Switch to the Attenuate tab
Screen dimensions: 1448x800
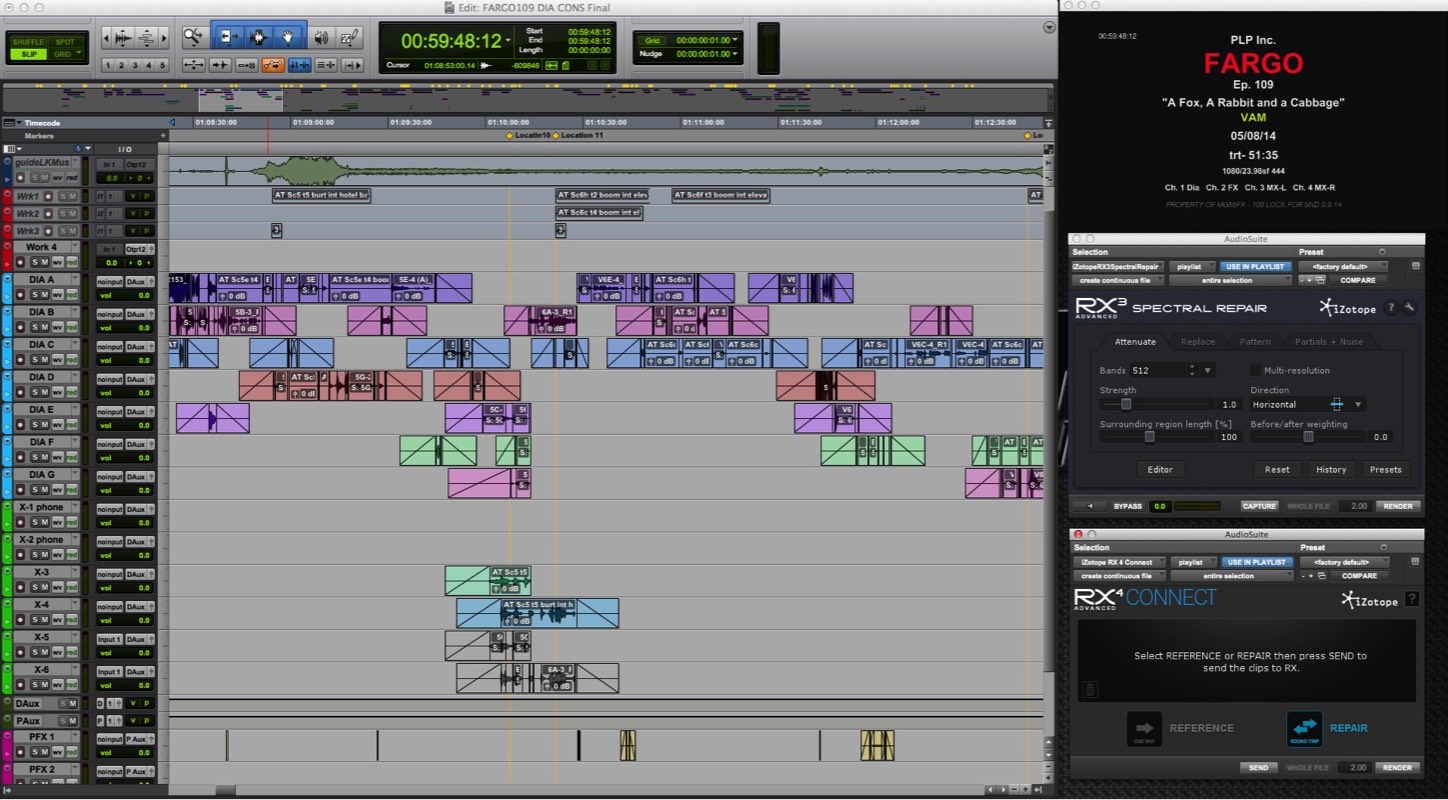[x=1135, y=342]
